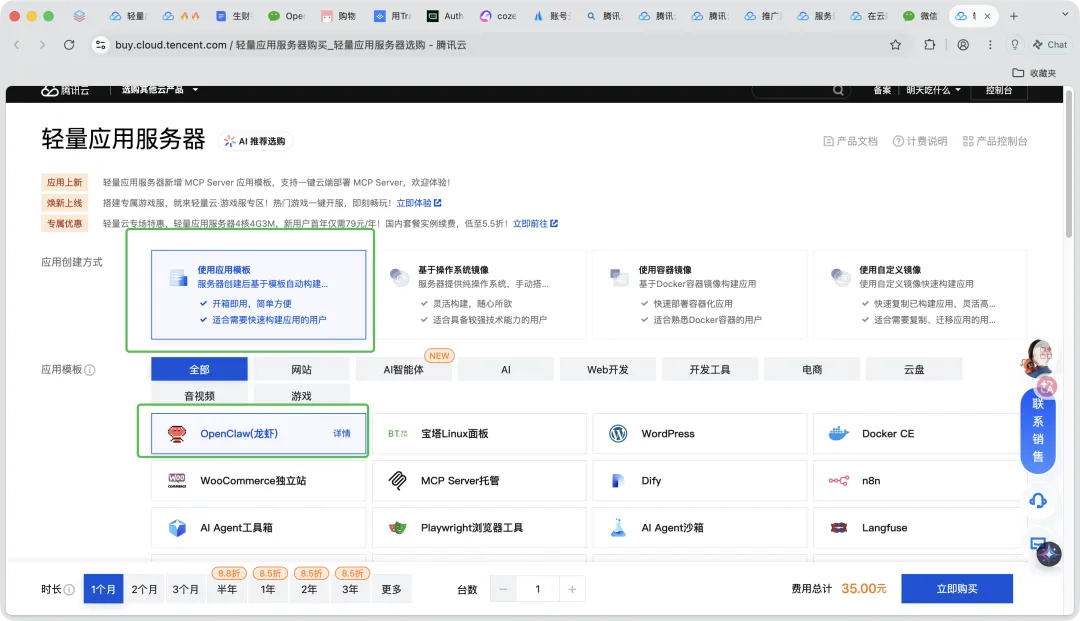Screen dimensions: 1080x621
Task: Decrease the 台数 quantity
Action: pyautogui.click(x=503, y=589)
